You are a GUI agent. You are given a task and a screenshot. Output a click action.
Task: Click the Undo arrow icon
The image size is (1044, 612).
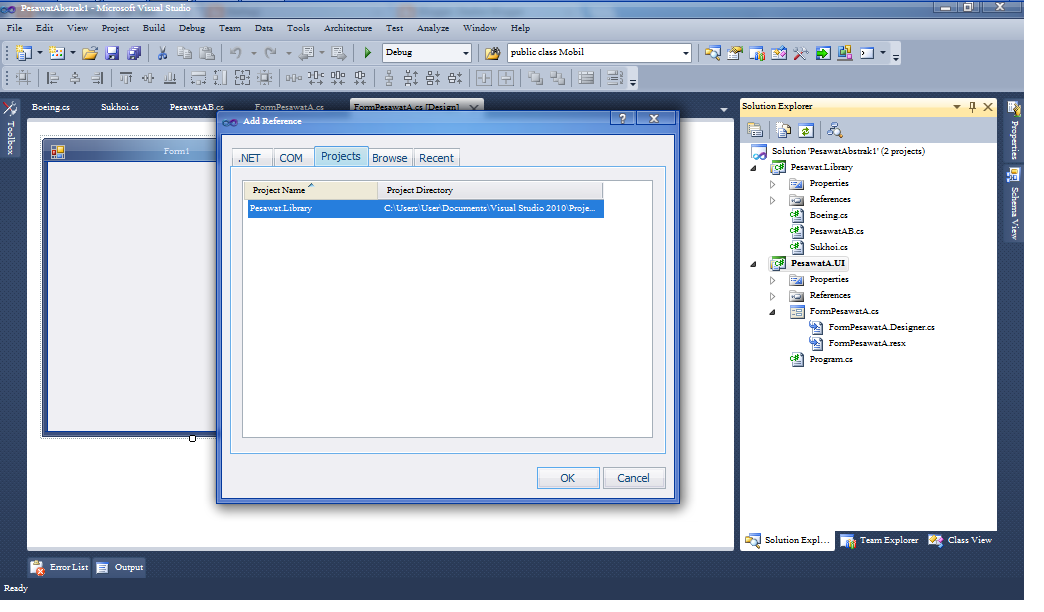point(236,53)
